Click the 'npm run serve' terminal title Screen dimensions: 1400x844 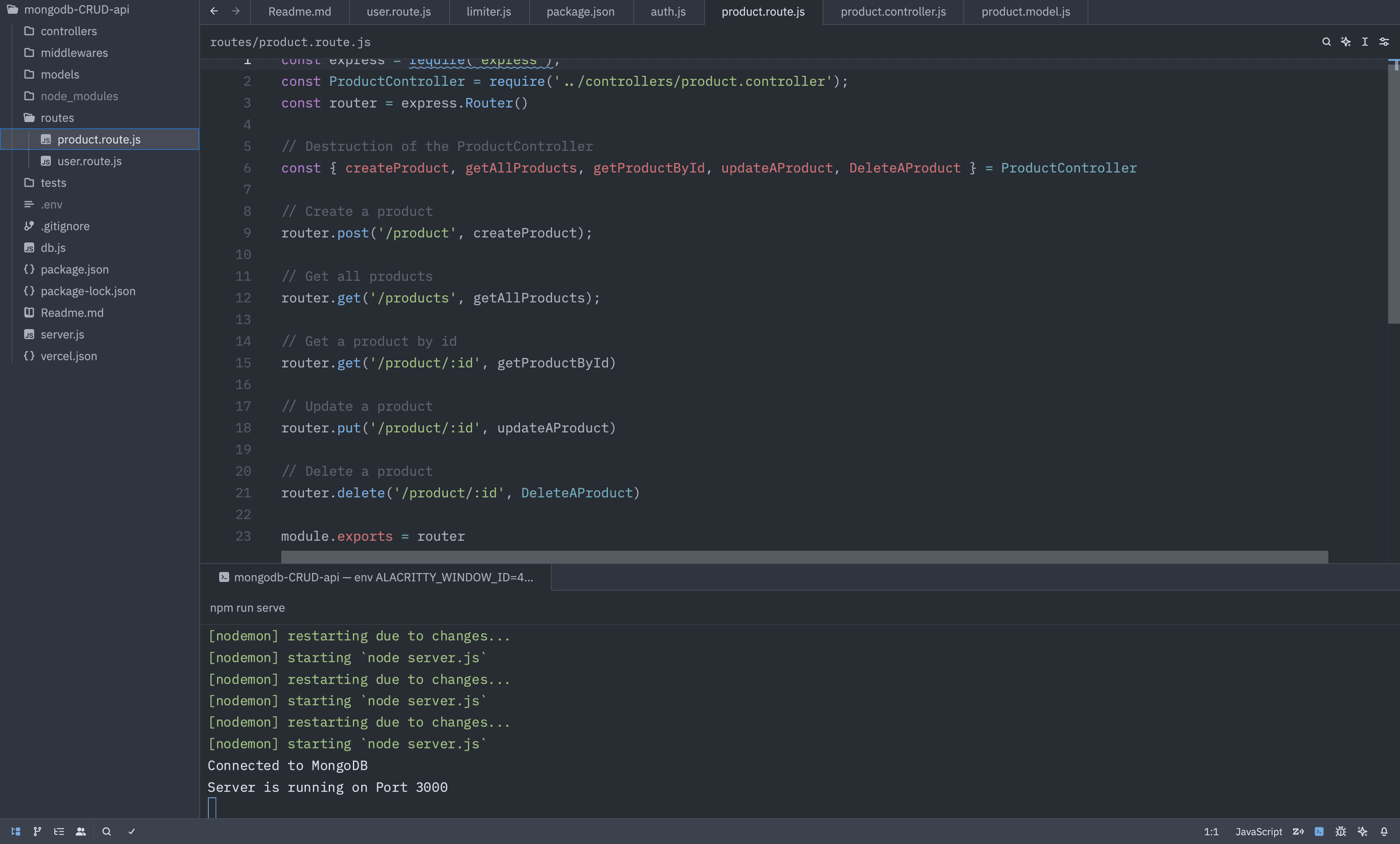point(247,607)
